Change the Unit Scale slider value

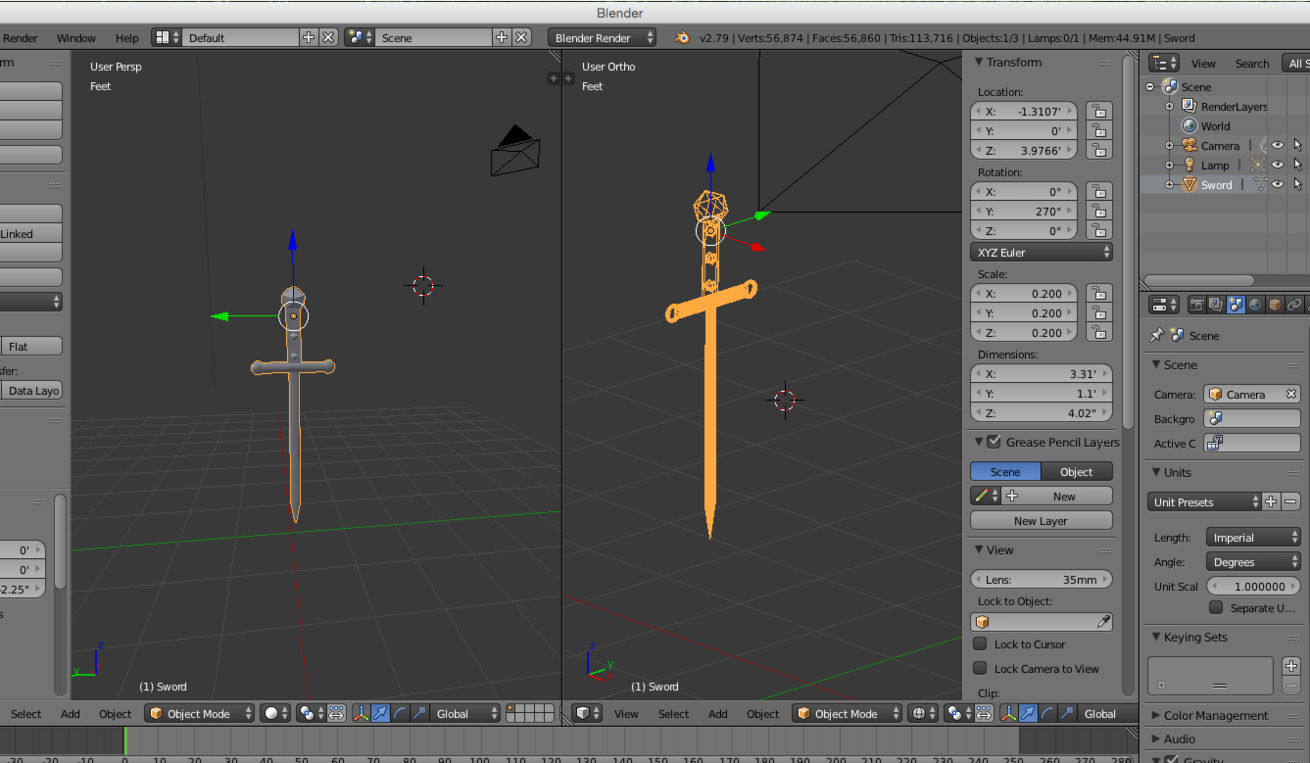(x=1253, y=586)
